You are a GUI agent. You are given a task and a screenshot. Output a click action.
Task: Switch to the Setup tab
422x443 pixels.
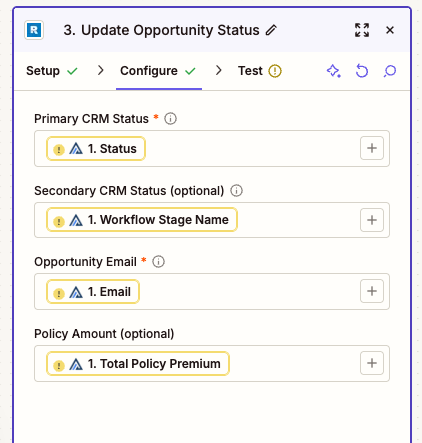click(52, 71)
